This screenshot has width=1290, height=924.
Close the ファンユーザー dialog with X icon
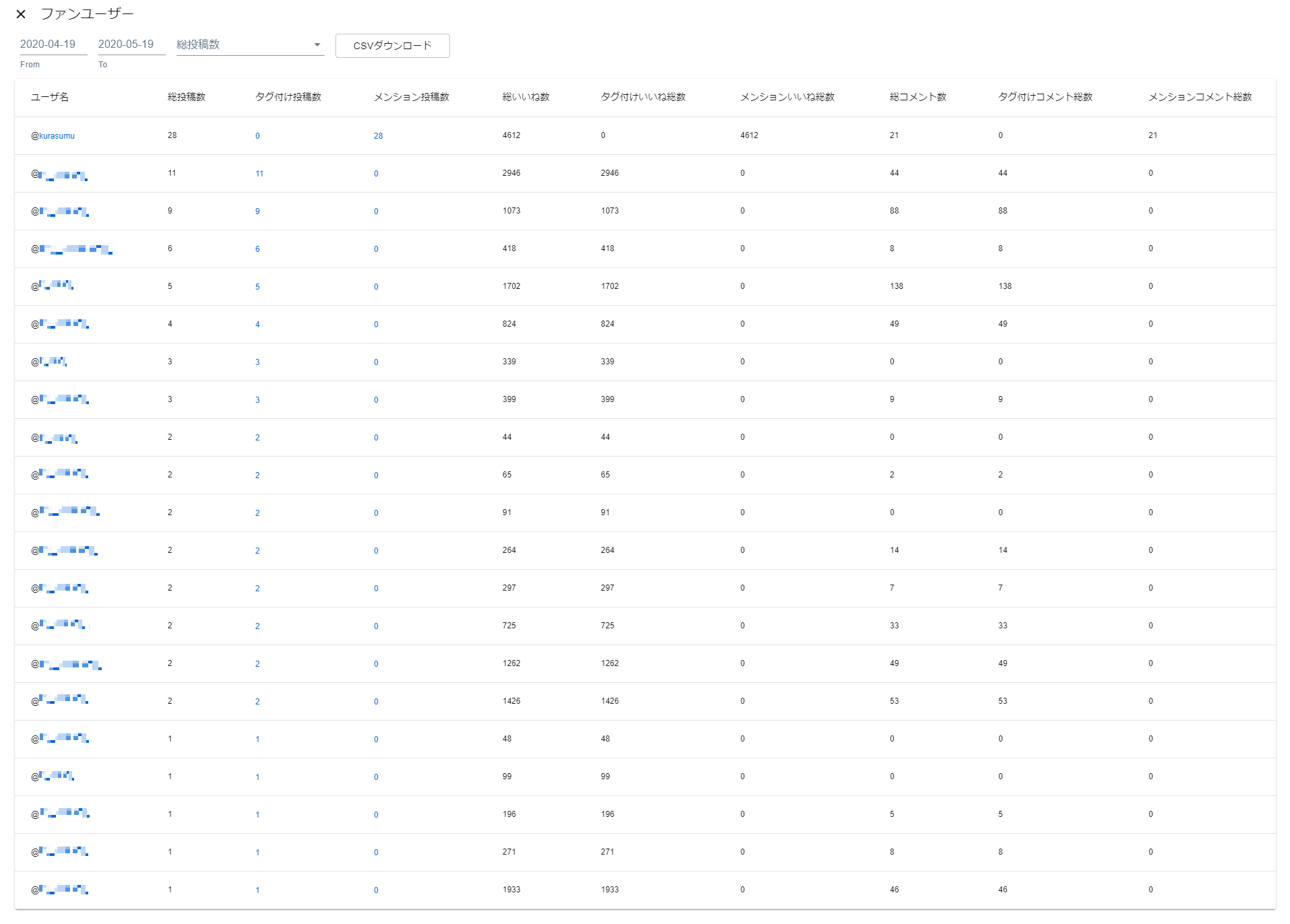(21, 14)
